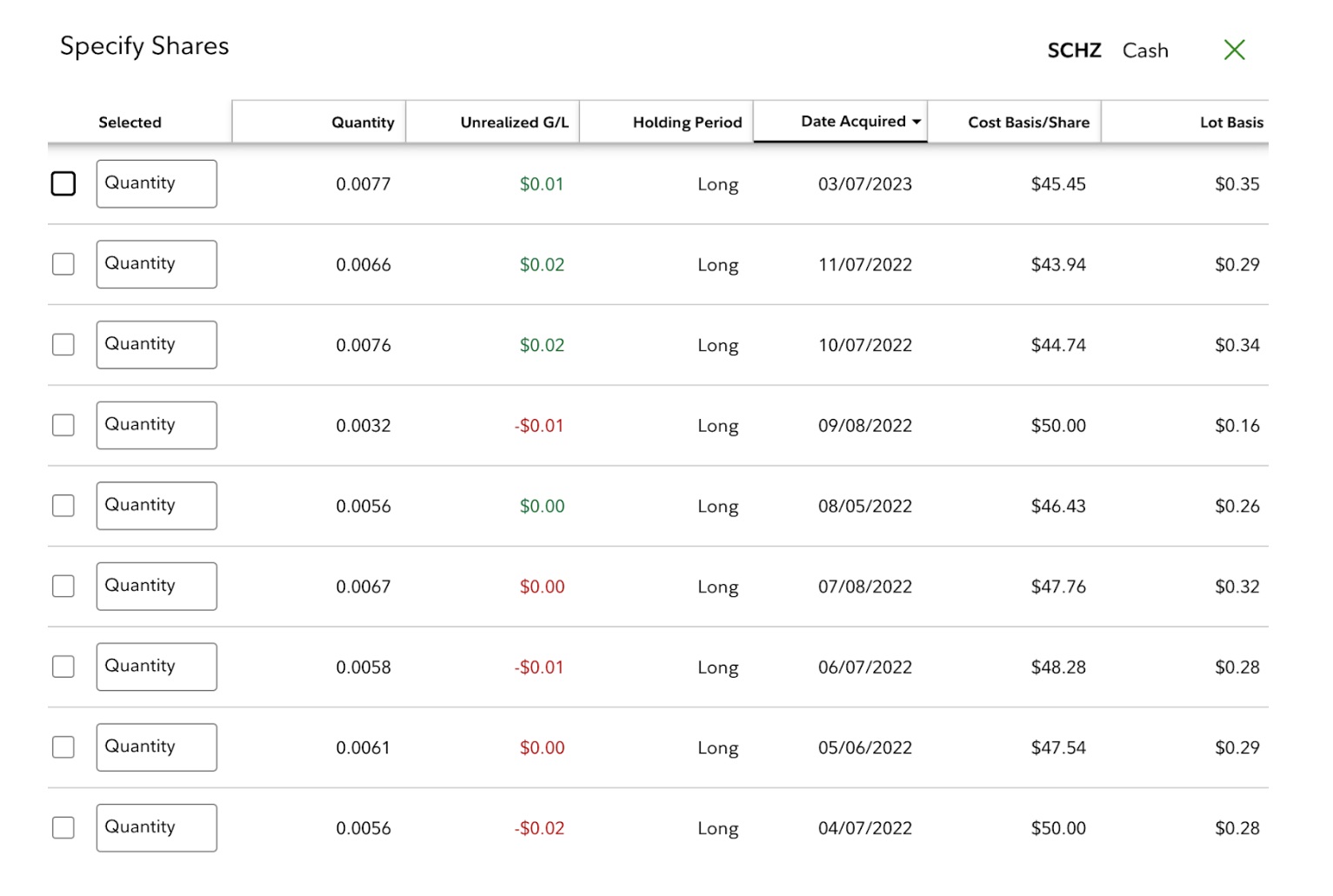Viewport: 1333px width, 896px height.
Task: Click the Holding Period column header
Action: [x=687, y=123]
